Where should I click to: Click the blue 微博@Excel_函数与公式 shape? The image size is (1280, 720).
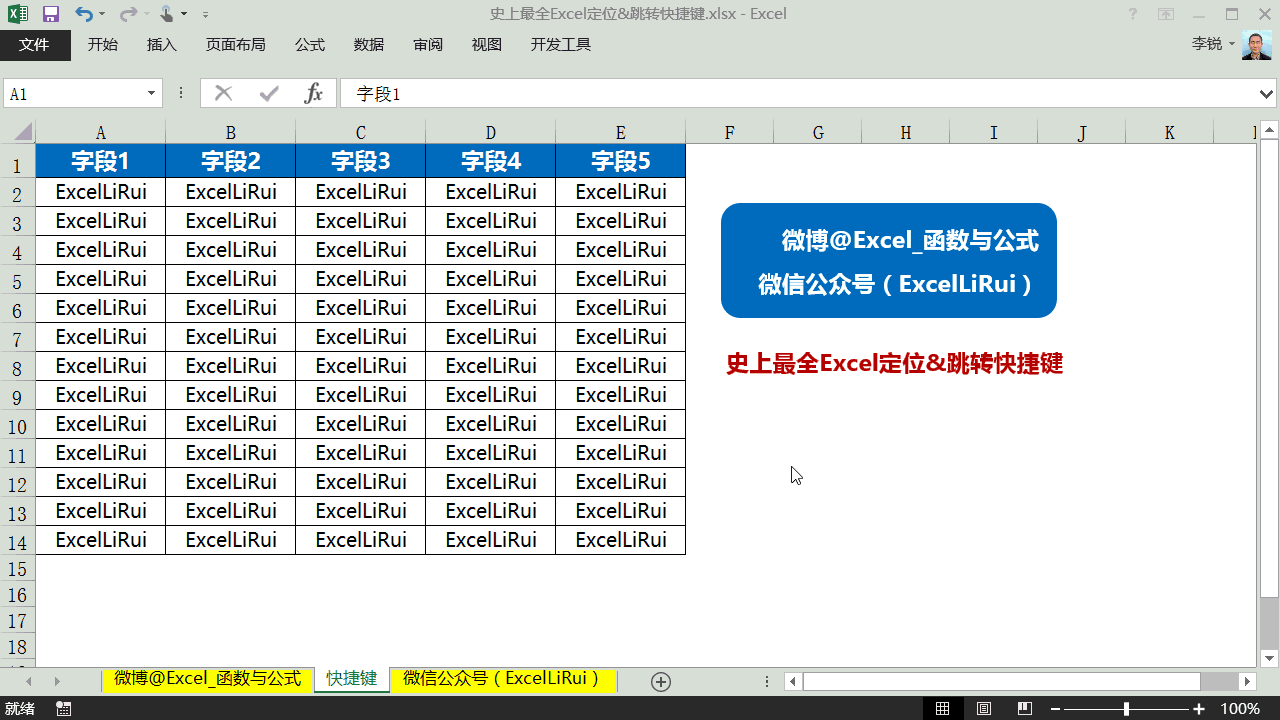tap(889, 261)
